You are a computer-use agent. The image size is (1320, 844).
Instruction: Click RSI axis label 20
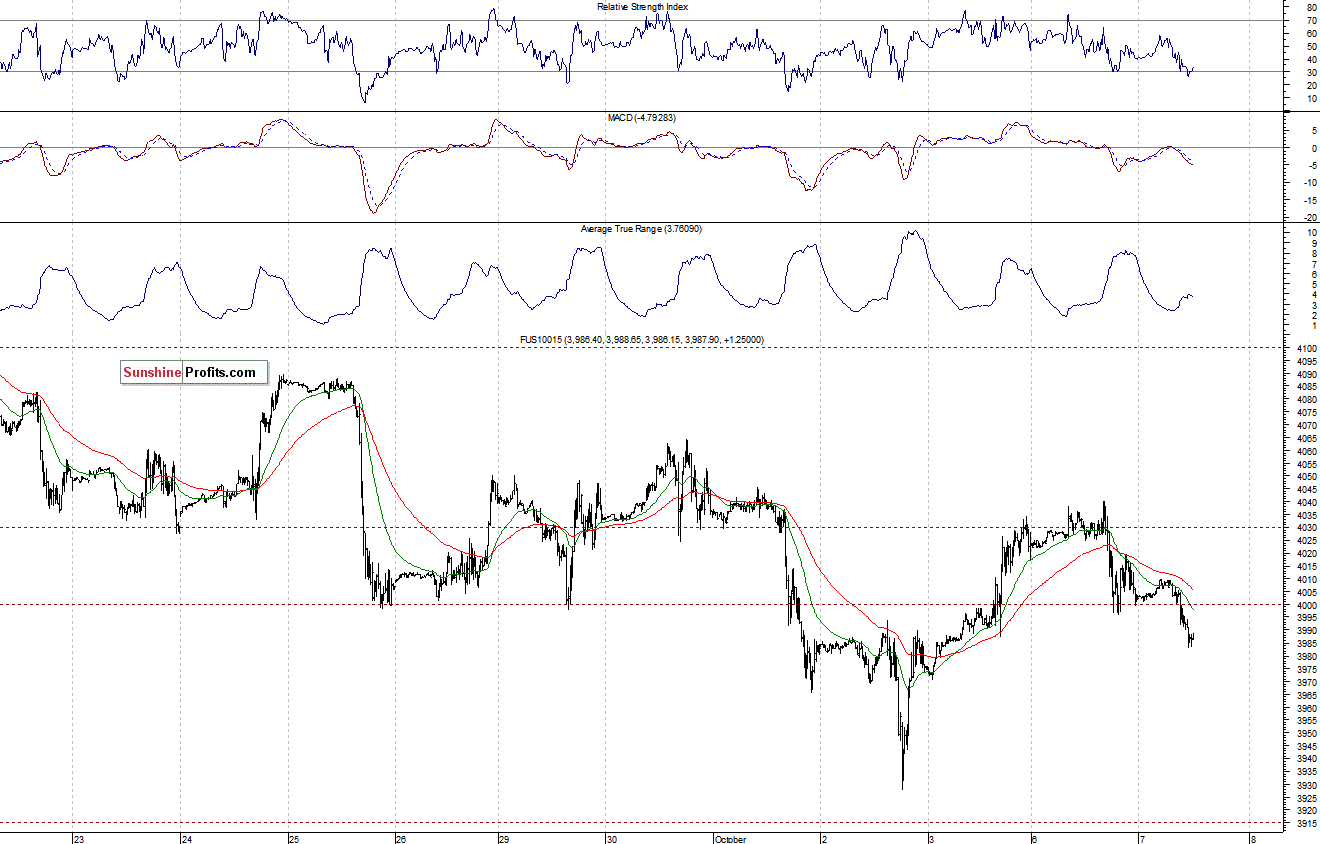tap(1311, 85)
